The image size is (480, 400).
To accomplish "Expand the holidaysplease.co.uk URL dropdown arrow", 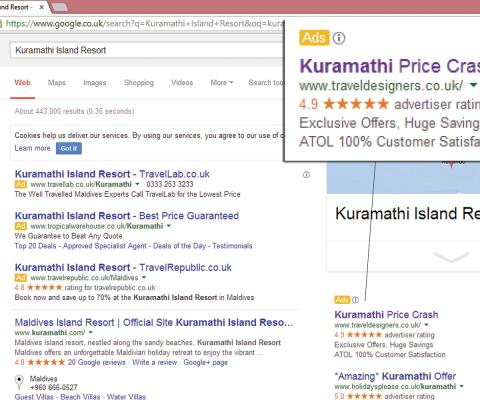I will coord(461,386).
